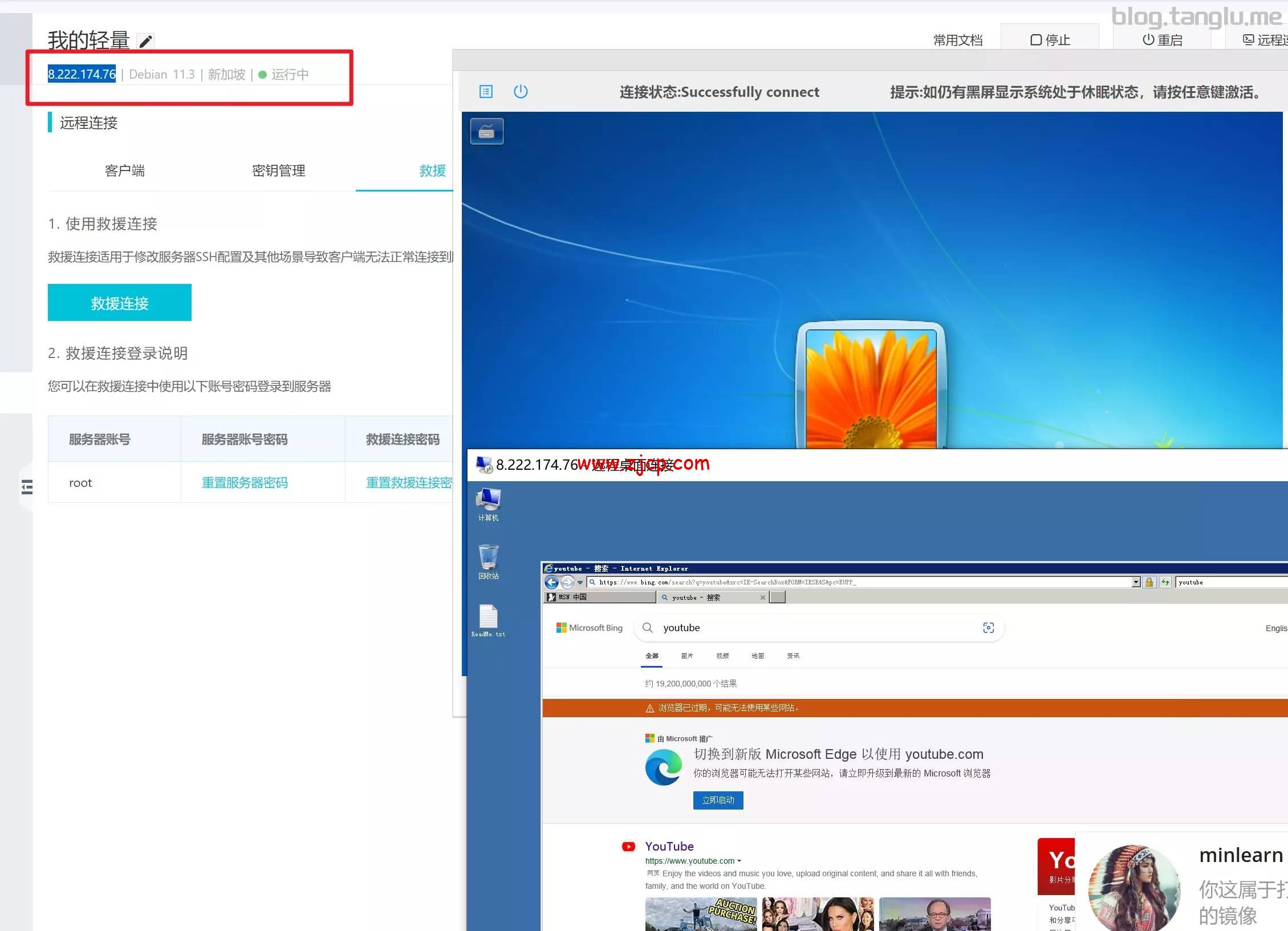
Task: Expand the dropdown arrow beside the back button
Action: 580,582
